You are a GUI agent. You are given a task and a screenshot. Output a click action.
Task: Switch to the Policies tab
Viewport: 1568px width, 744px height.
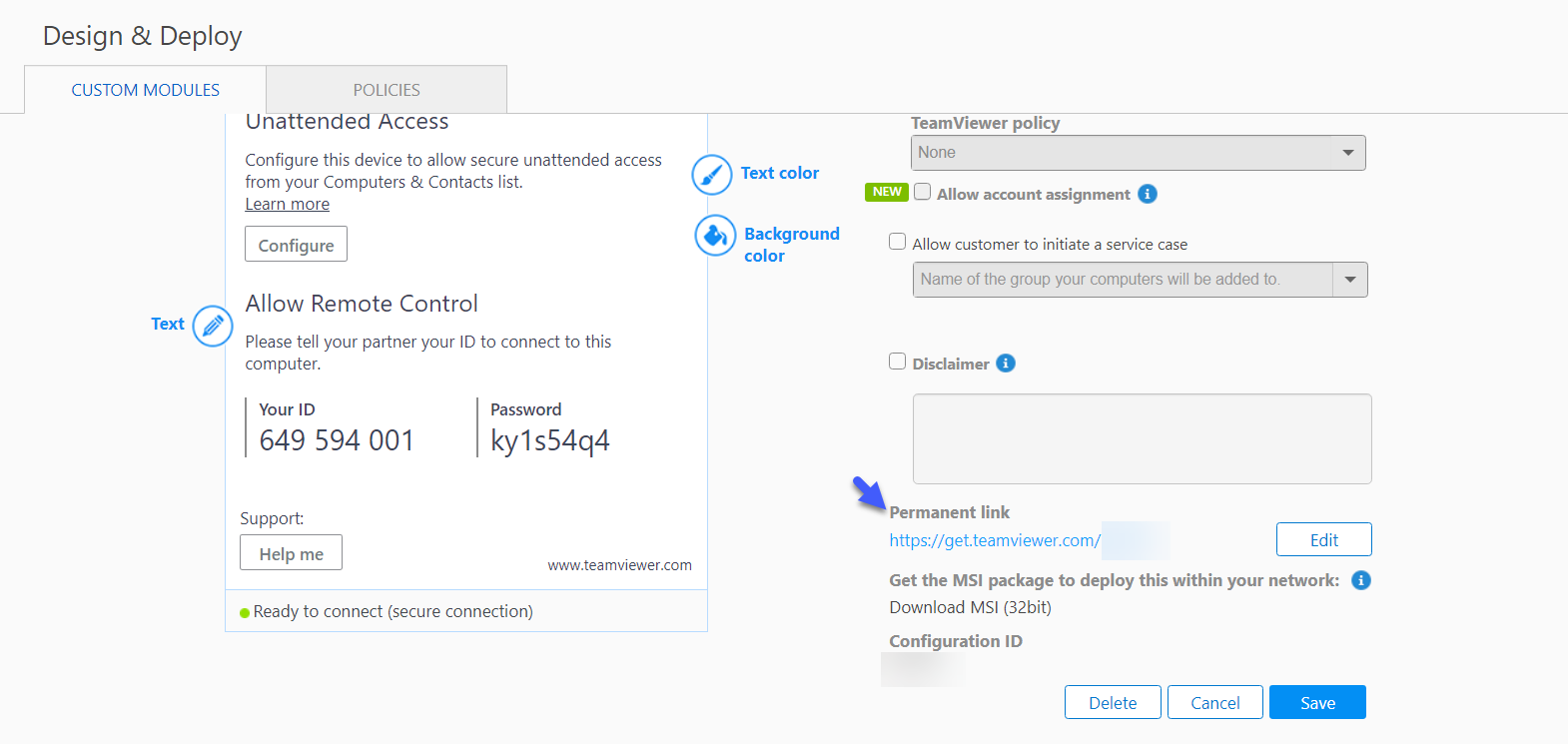click(387, 90)
